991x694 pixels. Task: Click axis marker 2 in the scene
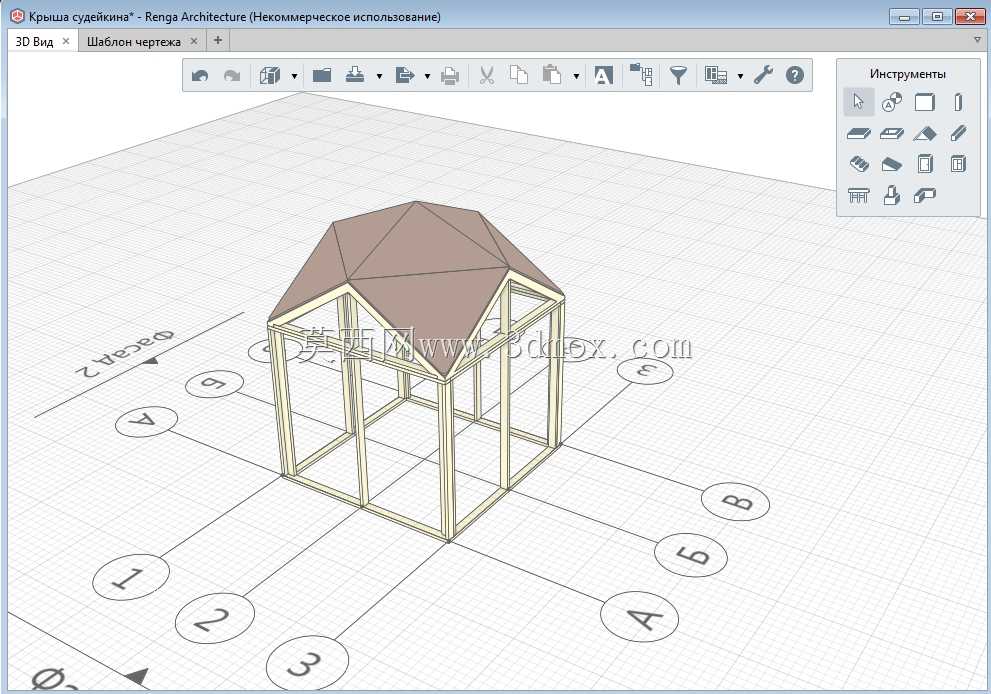[215, 618]
